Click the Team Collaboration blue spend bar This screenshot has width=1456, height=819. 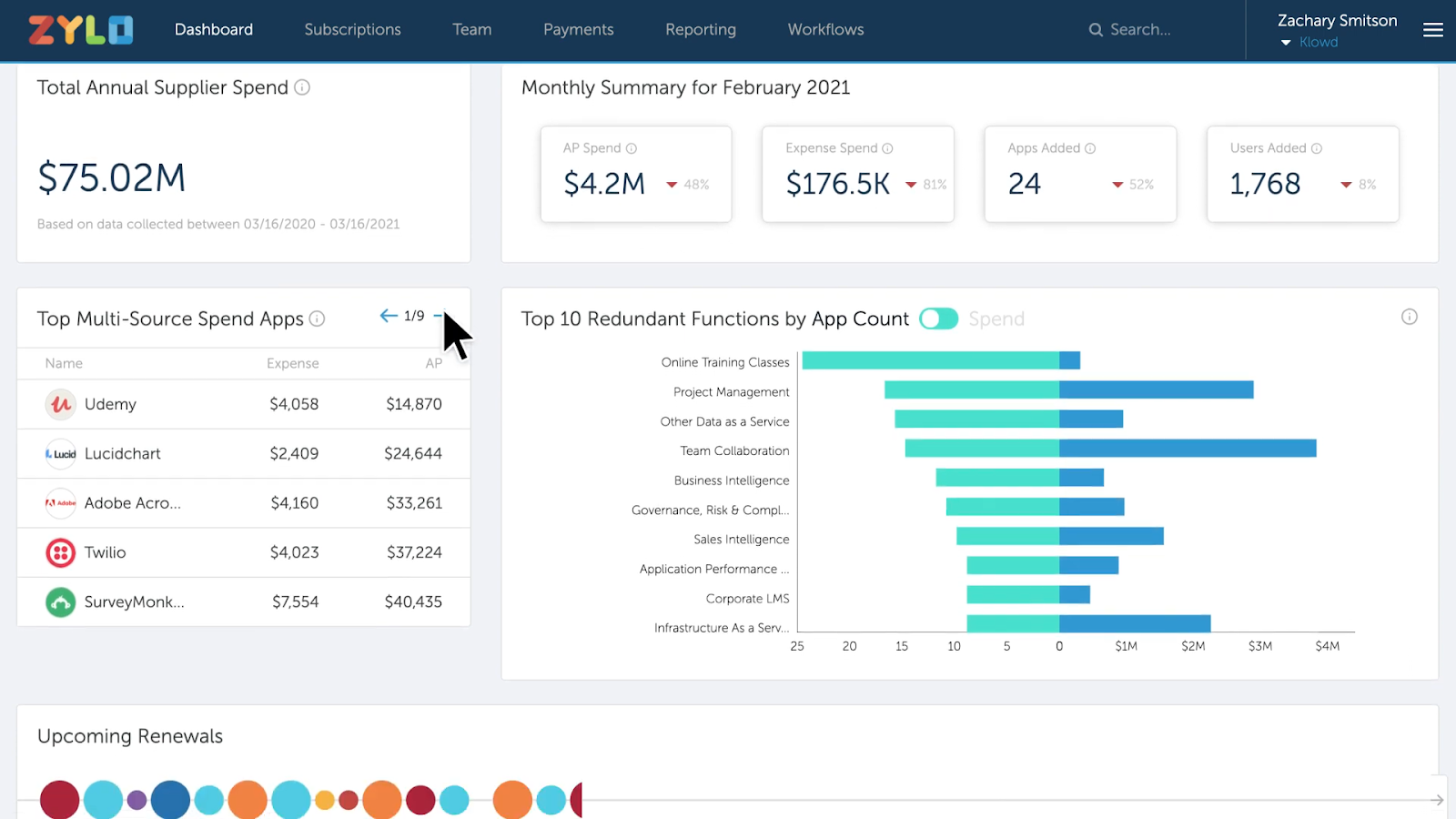(x=1187, y=449)
